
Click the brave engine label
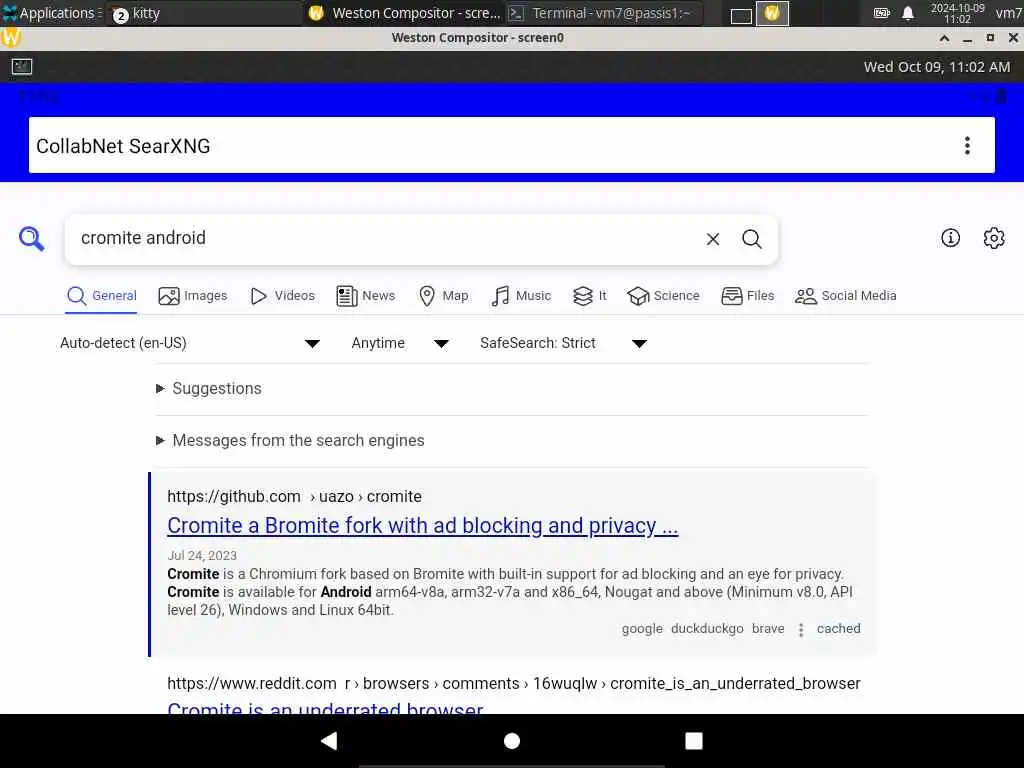pyautogui.click(x=768, y=629)
